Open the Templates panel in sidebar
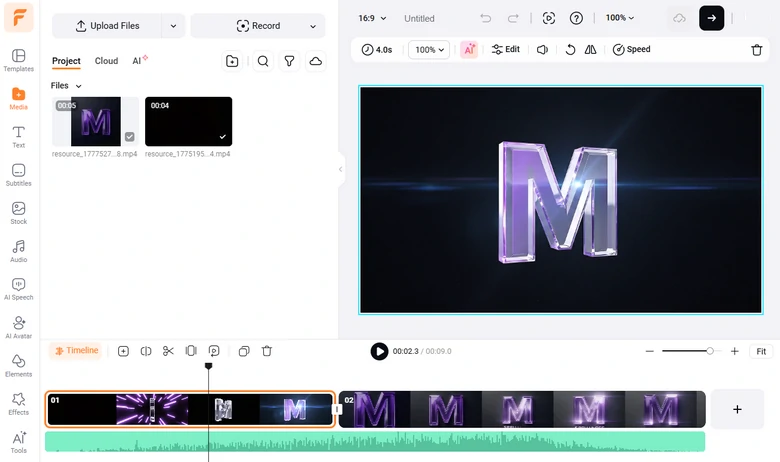The height and width of the screenshot is (462, 780). [18, 61]
